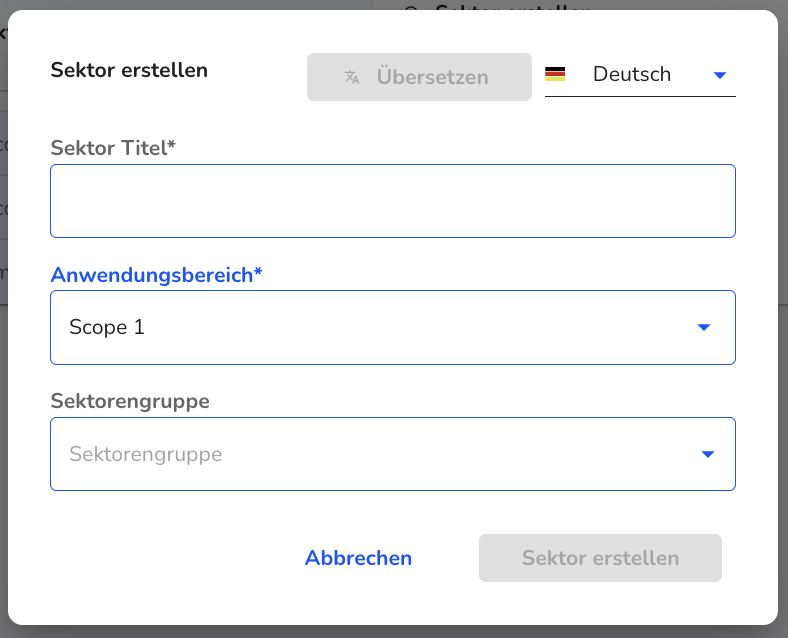Viewport: 788px width, 638px height.
Task: Click the German flag icon
Action: click(555, 74)
